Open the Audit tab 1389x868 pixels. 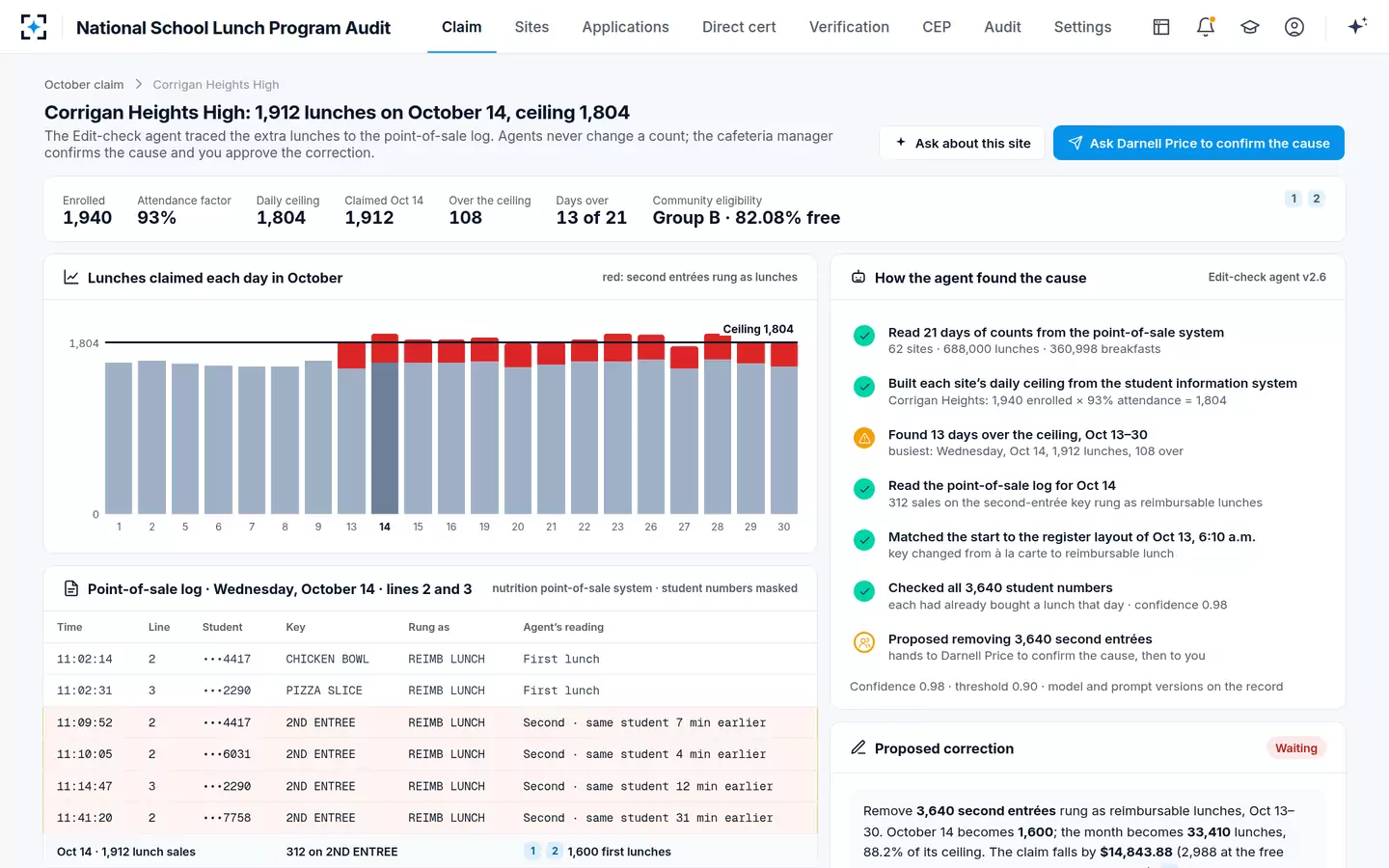tap(1002, 27)
